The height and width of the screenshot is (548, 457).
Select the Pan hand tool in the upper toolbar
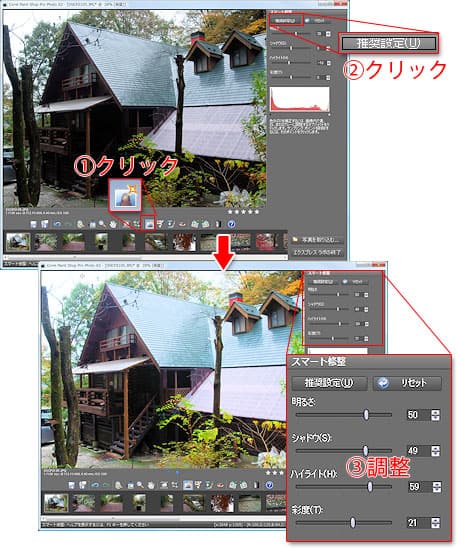tap(113, 224)
